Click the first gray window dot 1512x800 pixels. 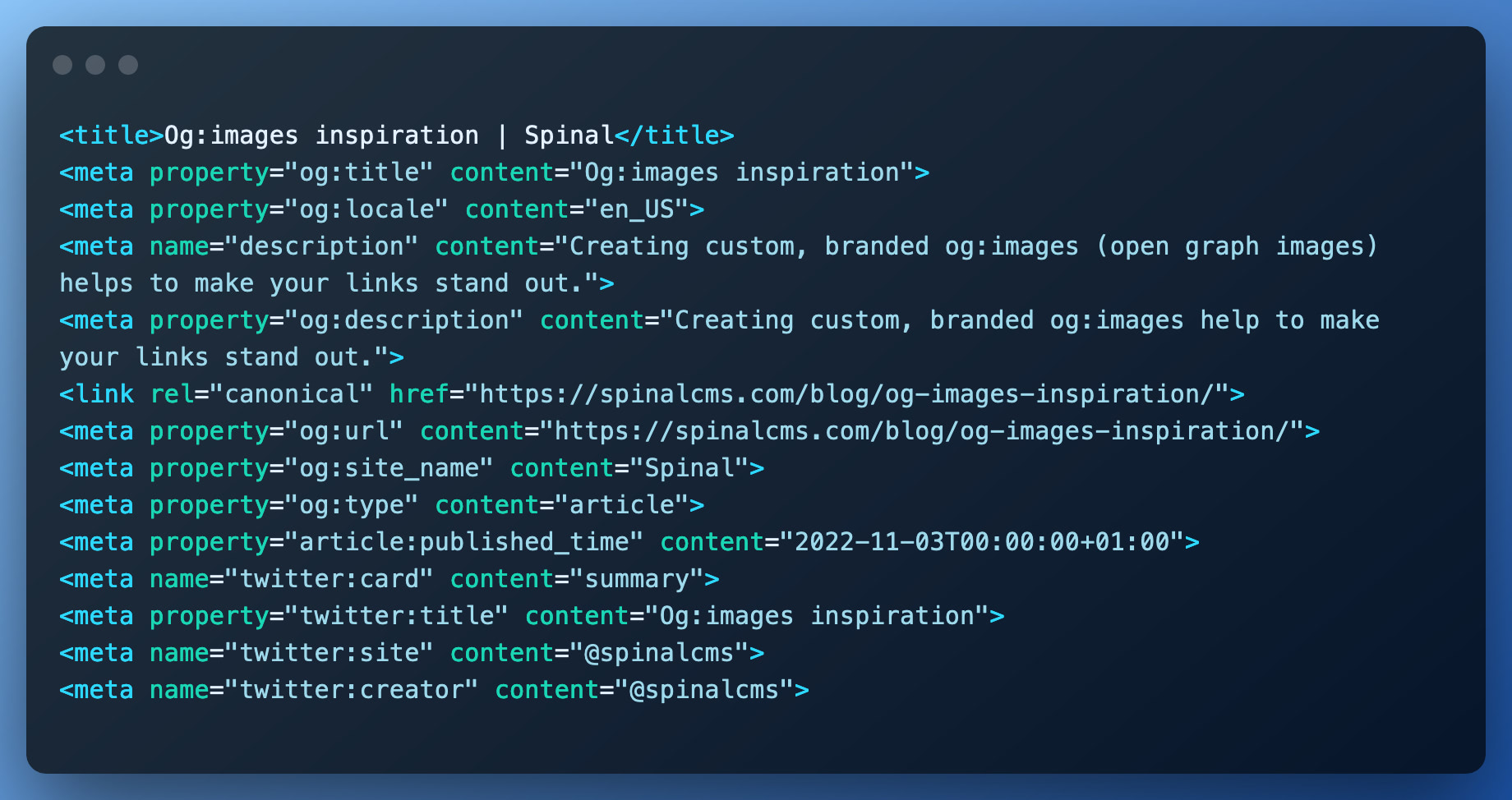point(62,65)
